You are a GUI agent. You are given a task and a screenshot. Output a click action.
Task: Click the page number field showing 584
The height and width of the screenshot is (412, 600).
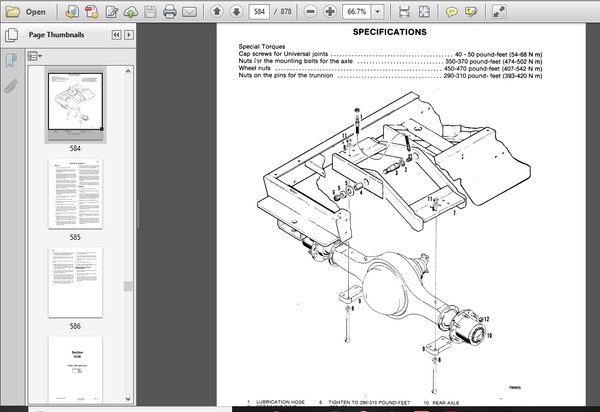[261, 12]
